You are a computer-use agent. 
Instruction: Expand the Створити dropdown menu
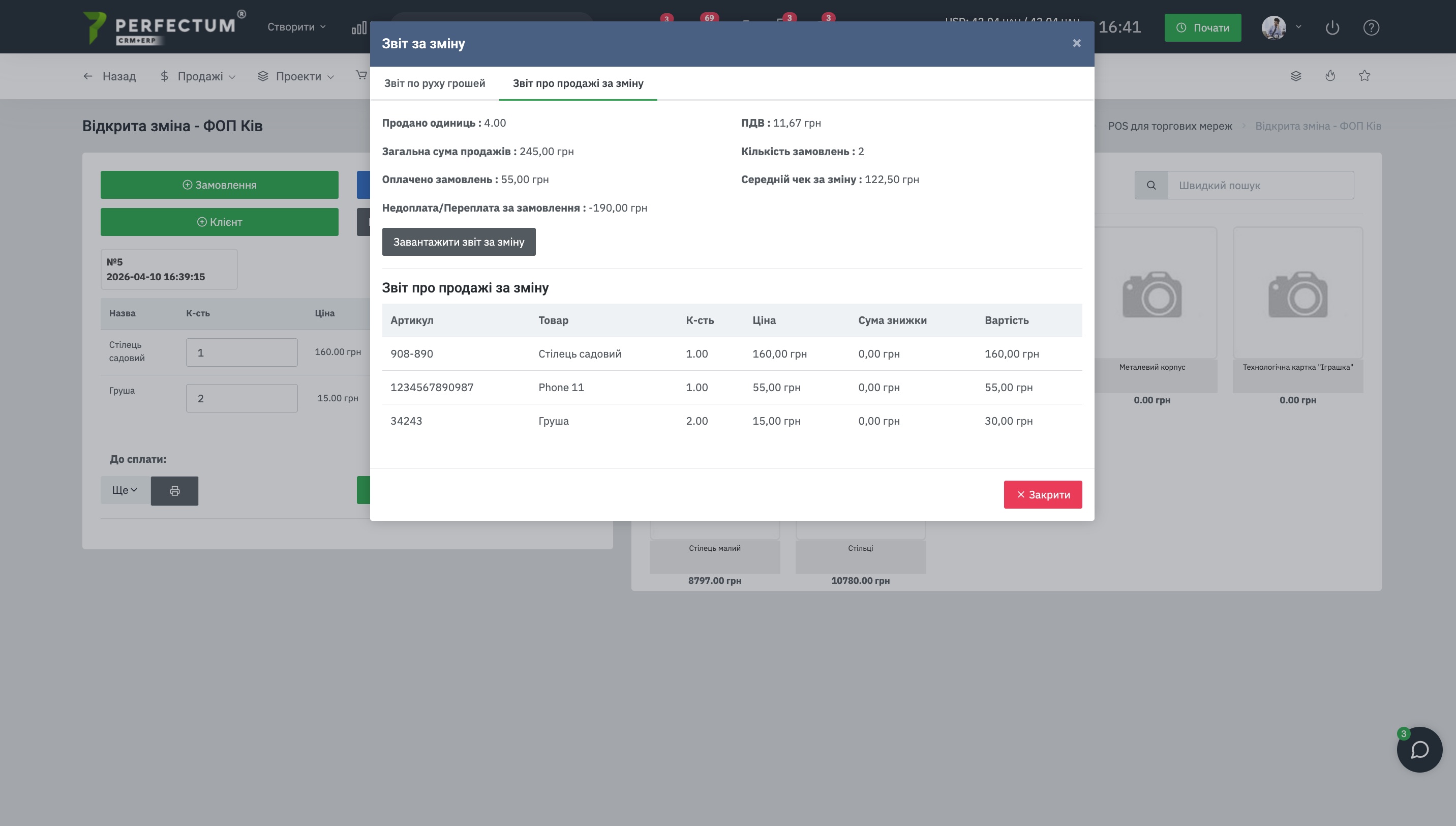tap(296, 26)
